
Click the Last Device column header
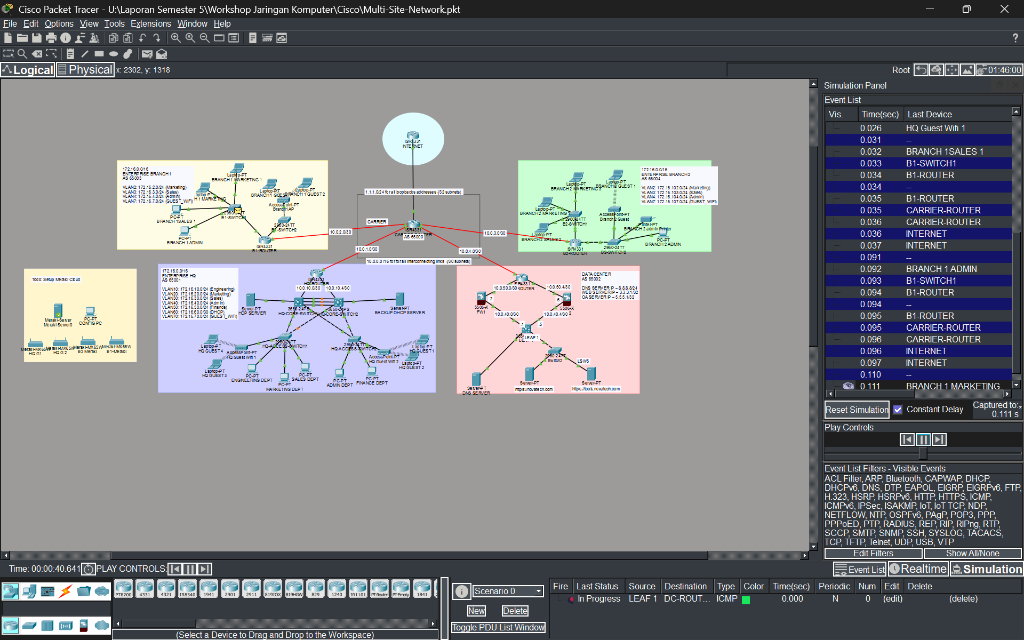957,114
